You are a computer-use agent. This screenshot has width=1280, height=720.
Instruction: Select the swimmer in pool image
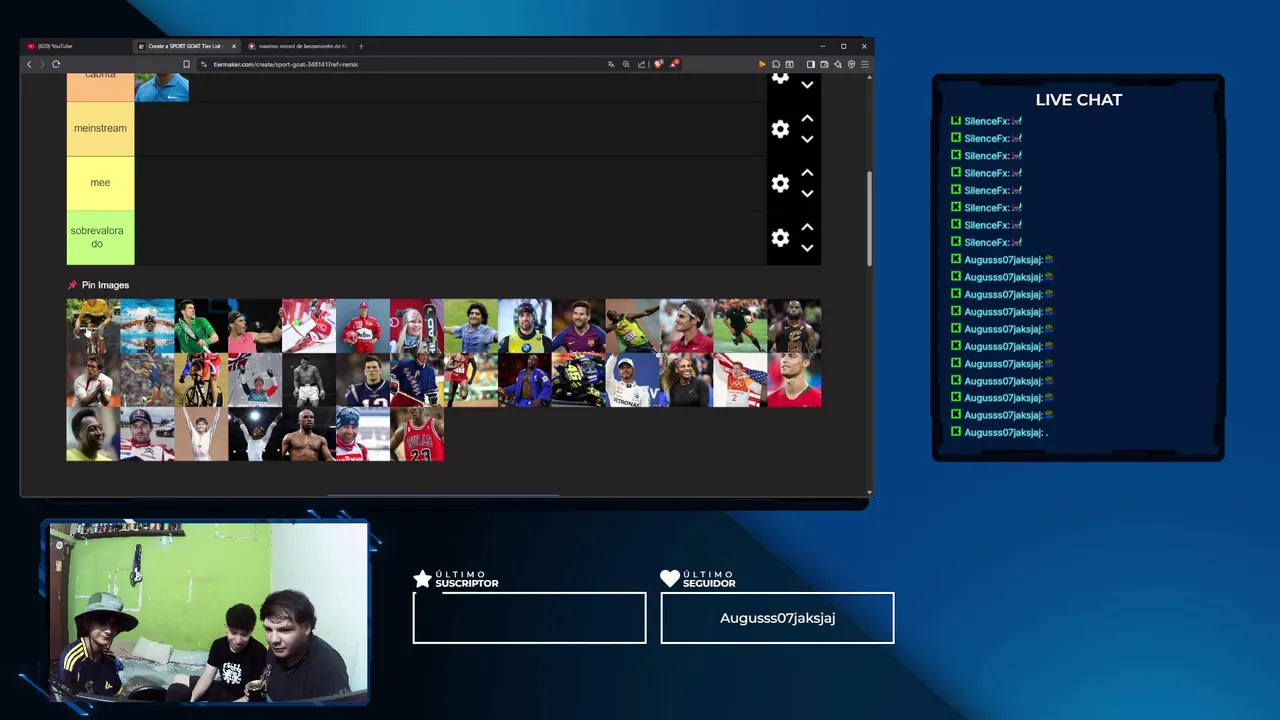point(147,326)
